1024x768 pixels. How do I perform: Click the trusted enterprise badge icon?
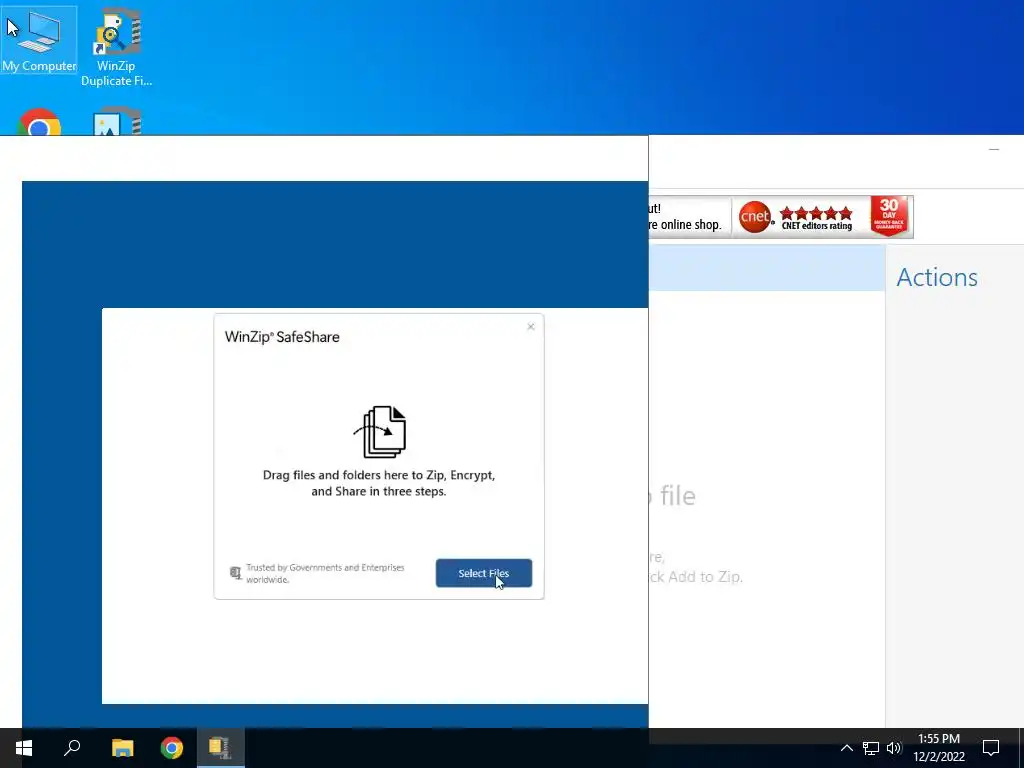(236, 573)
